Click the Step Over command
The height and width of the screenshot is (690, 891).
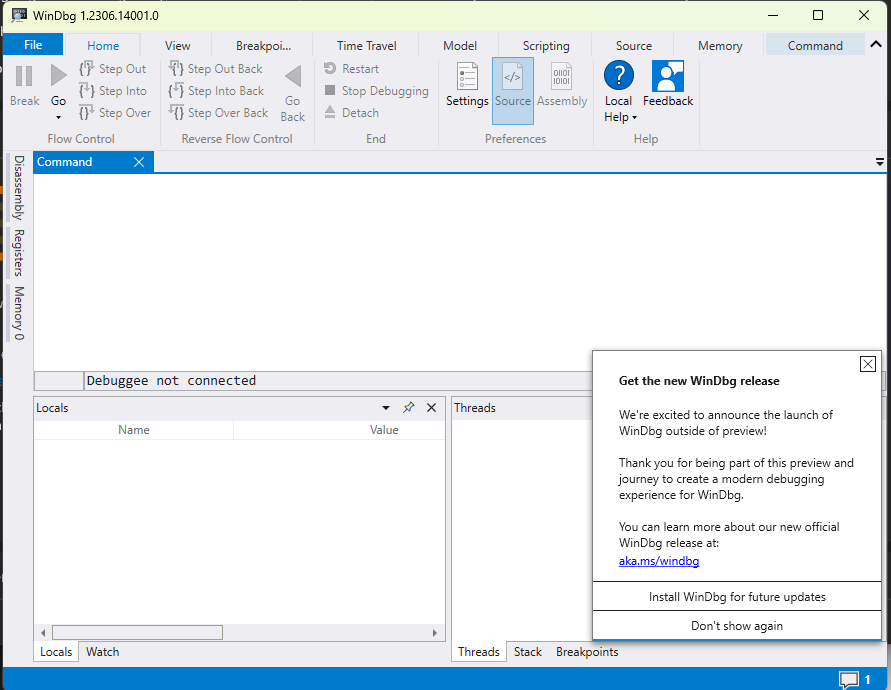coord(115,113)
